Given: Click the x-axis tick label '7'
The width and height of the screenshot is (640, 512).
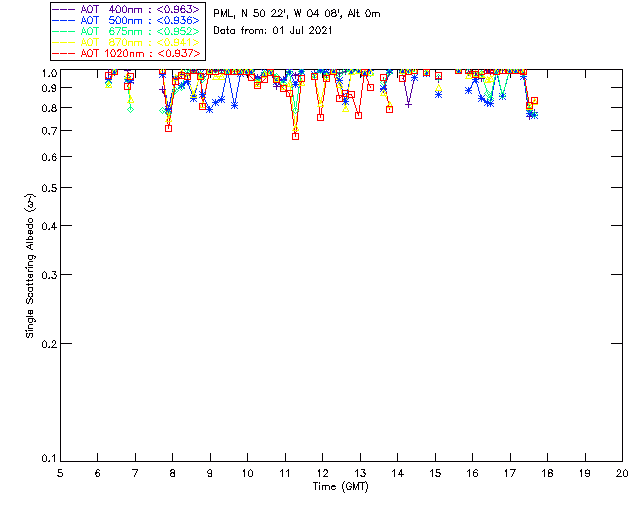Looking at the screenshot, I should point(135,473).
